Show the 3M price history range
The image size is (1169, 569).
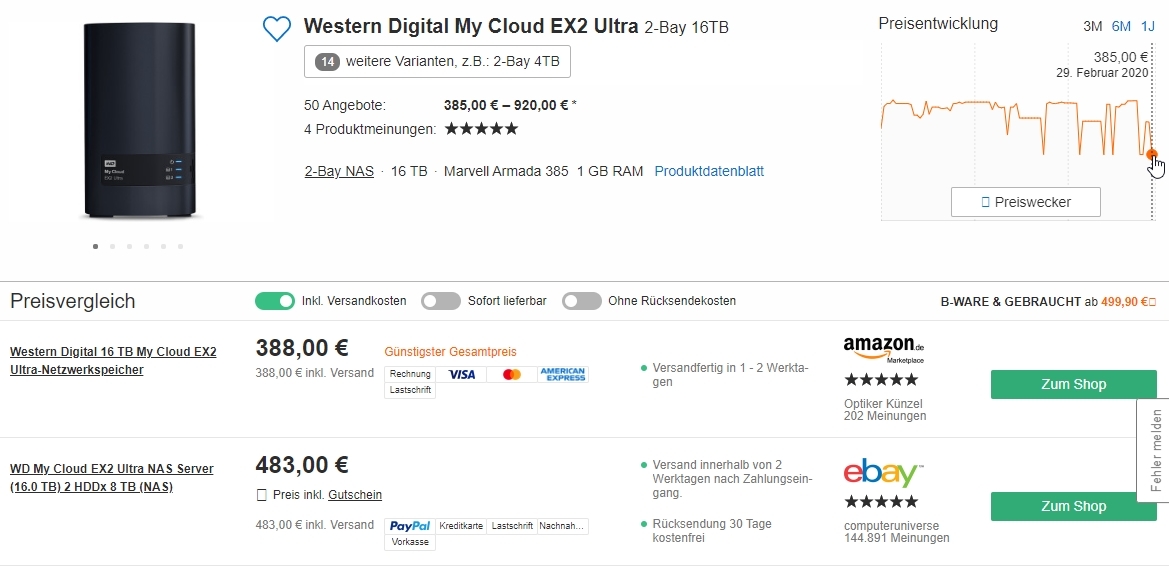tap(1093, 26)
